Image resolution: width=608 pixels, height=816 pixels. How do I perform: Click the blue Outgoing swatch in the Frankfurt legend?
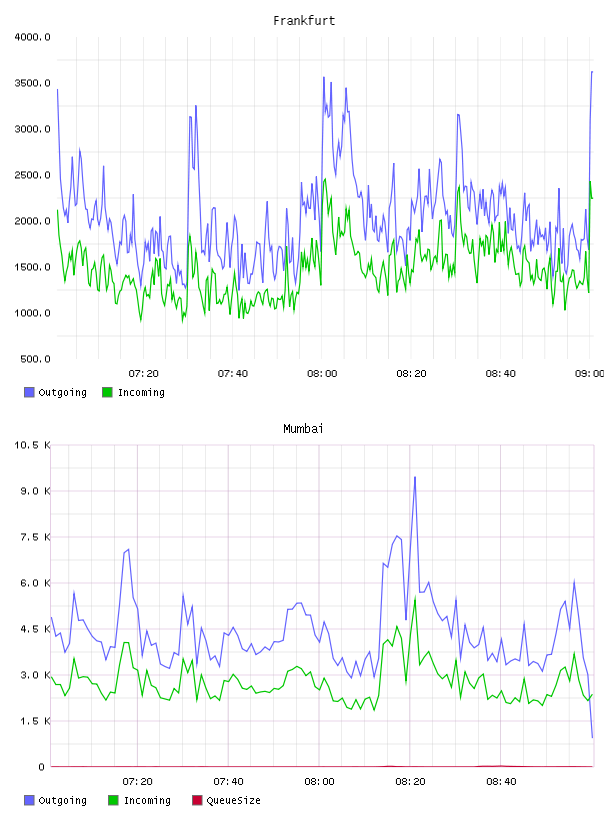click(x=29, y=392)
